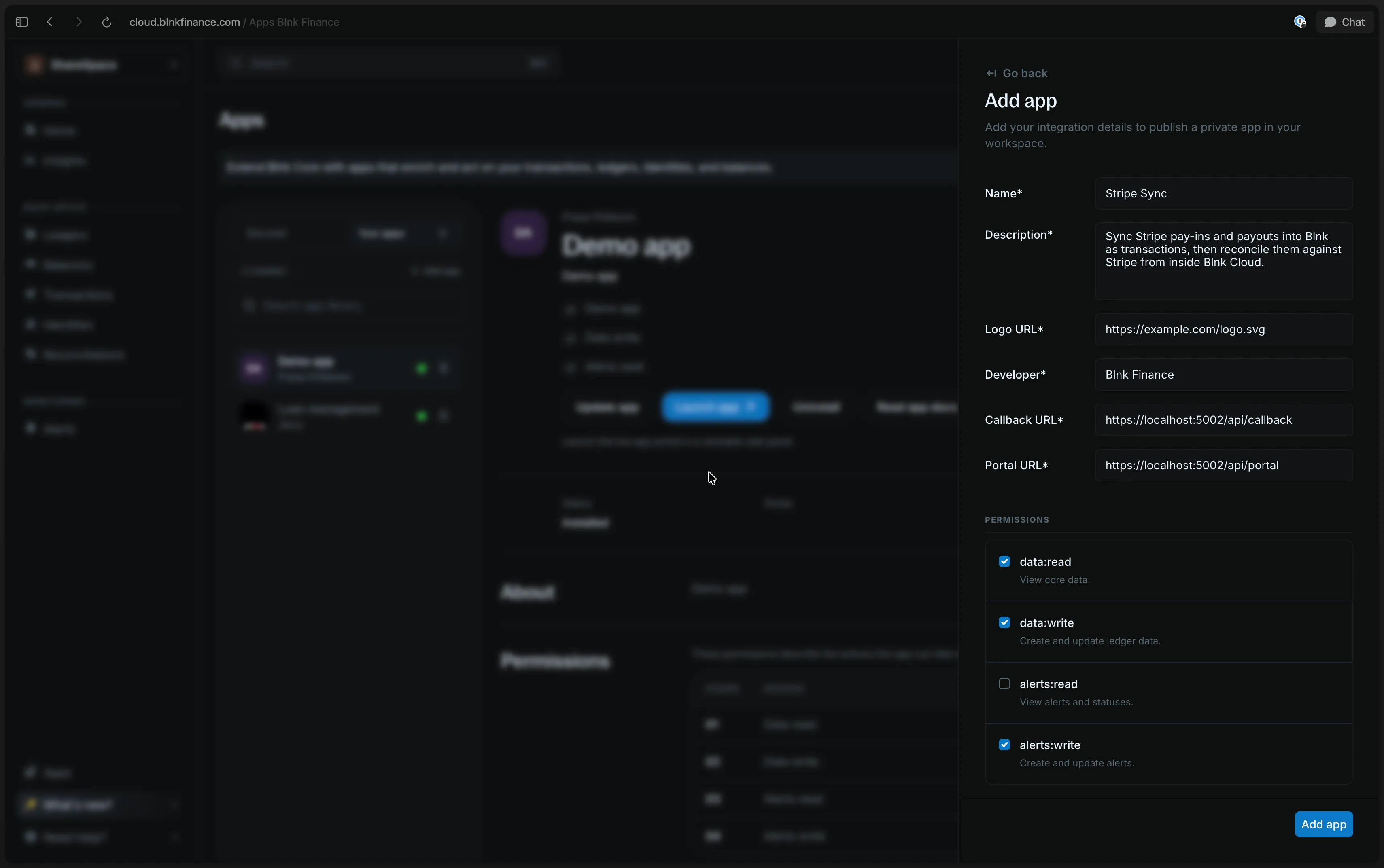Enable the alerts:read permission checkbox
Viewport: 1384px width, 868px height.
pyautogui.click(x=1004, y=684)
